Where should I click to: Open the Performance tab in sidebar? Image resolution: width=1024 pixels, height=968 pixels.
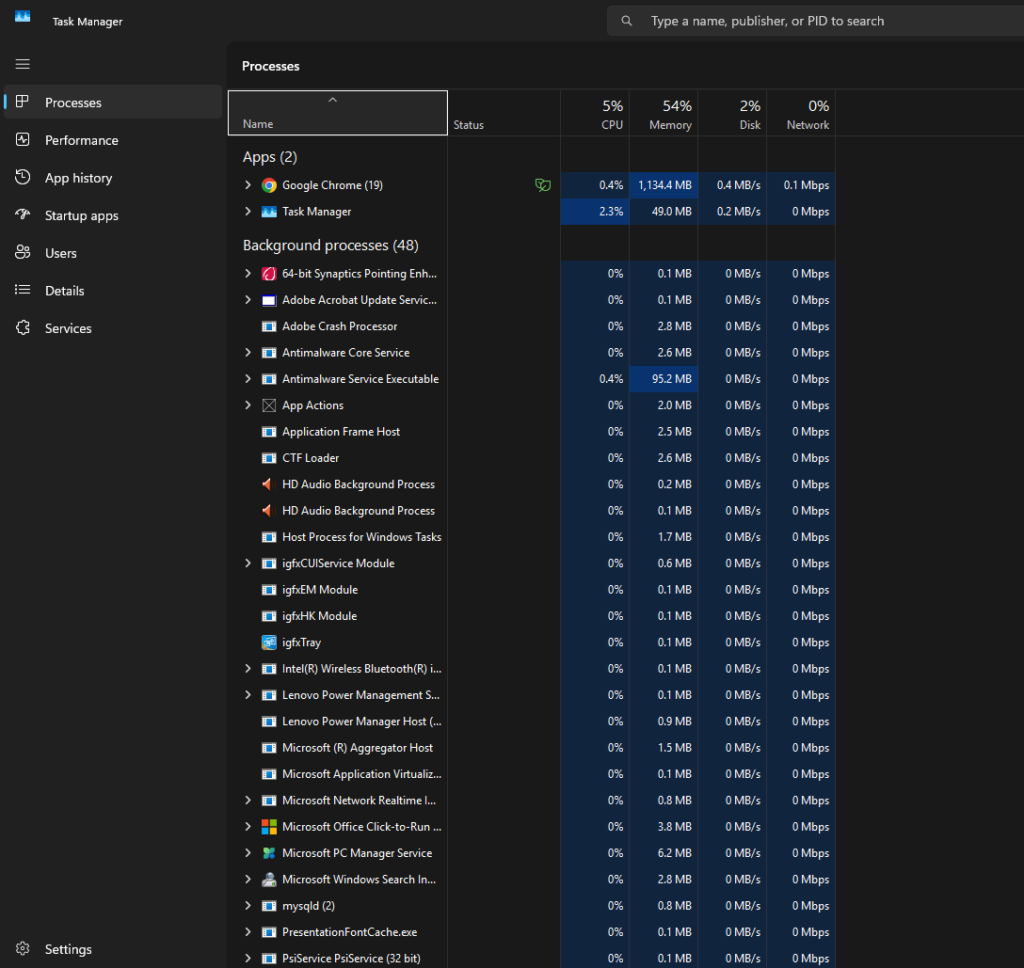(x=81, y=140)
